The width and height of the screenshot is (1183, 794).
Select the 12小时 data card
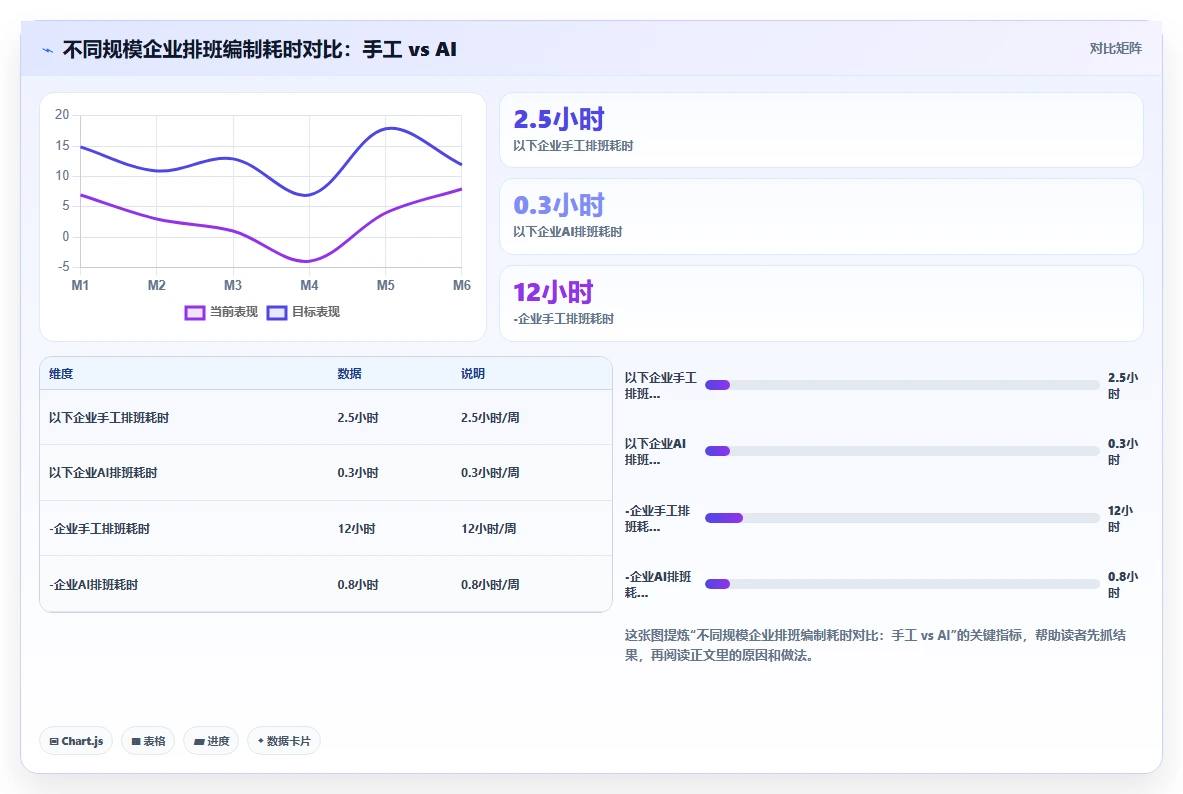(x=821, y=303)
